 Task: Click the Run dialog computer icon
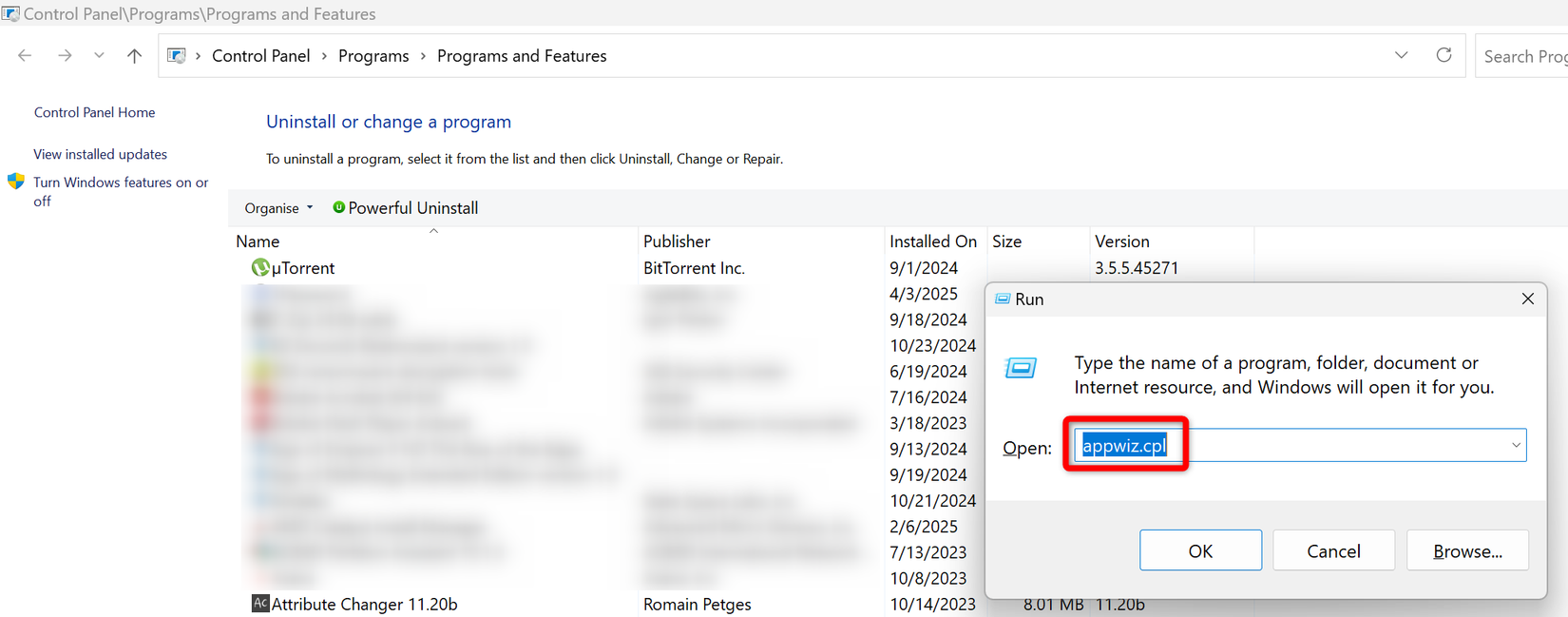(1021, 368)
